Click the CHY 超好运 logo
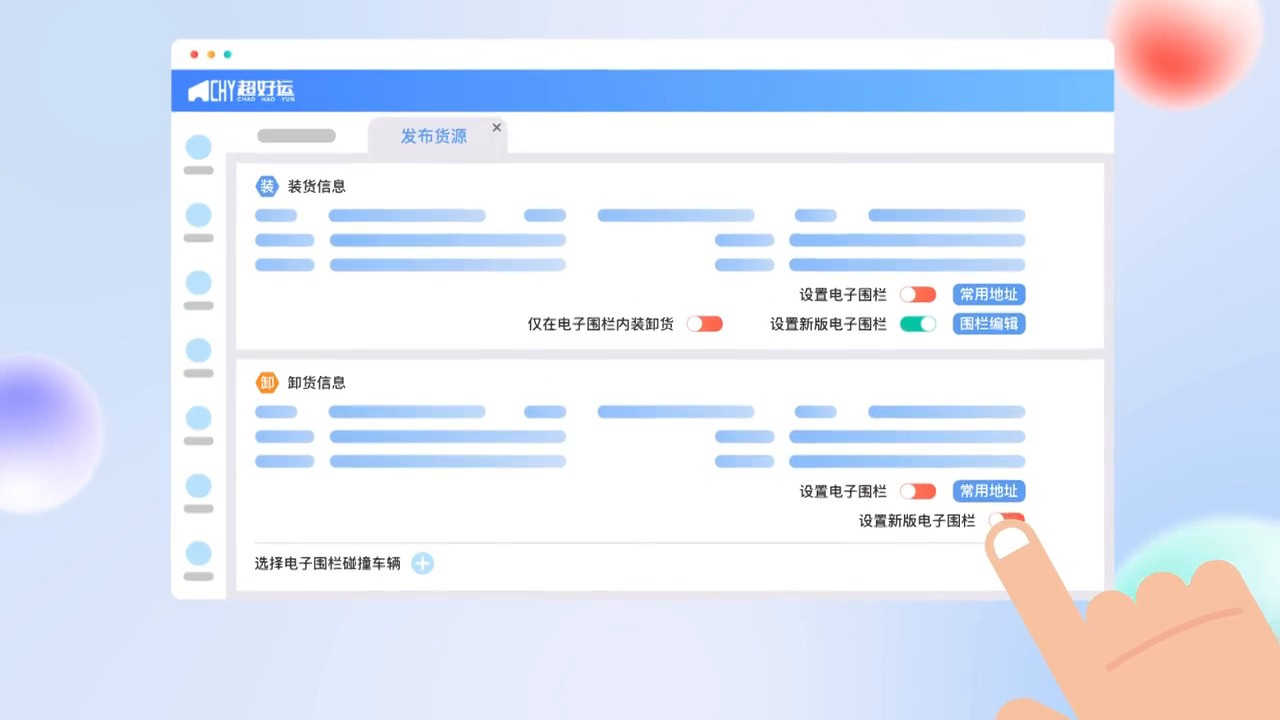This screenshot has width=1280, height=720. pos(241,91)
